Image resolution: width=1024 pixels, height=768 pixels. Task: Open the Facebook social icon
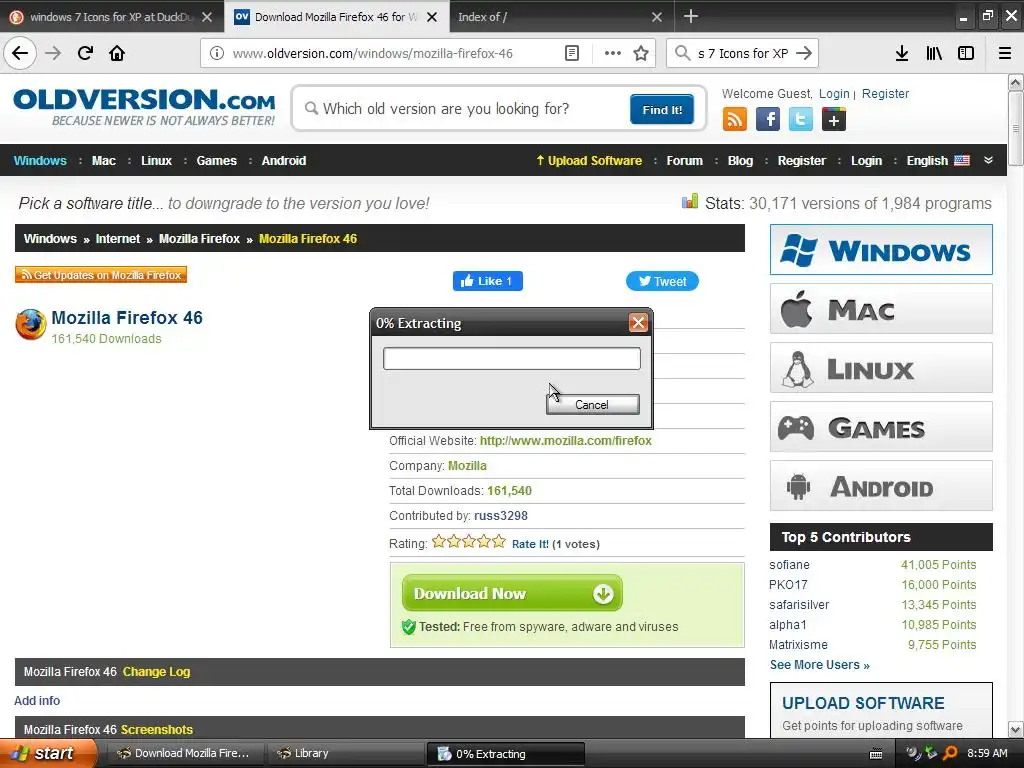pyautogui.click(x=768, y=120)
